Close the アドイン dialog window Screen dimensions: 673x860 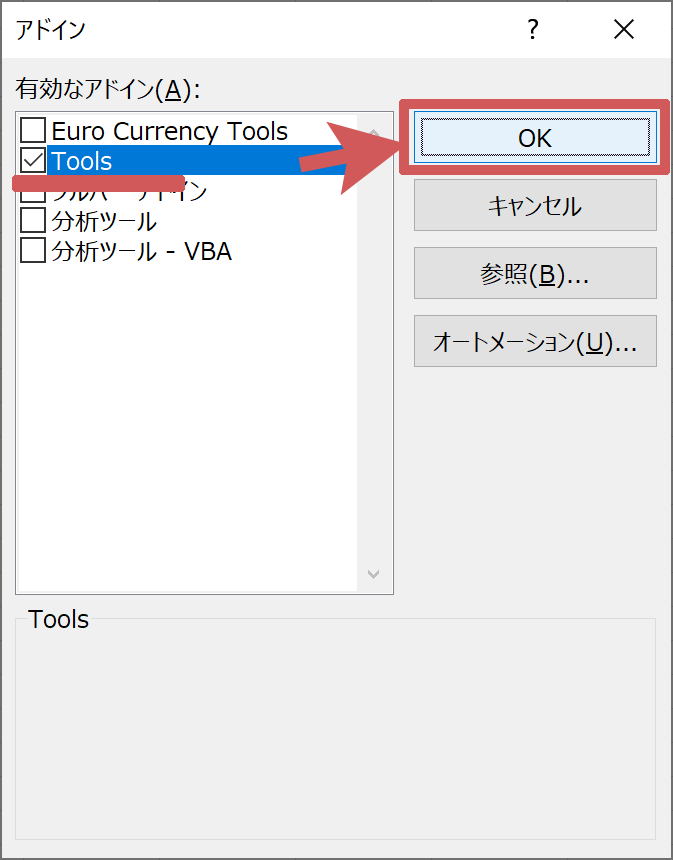click(x=624, y=30)
